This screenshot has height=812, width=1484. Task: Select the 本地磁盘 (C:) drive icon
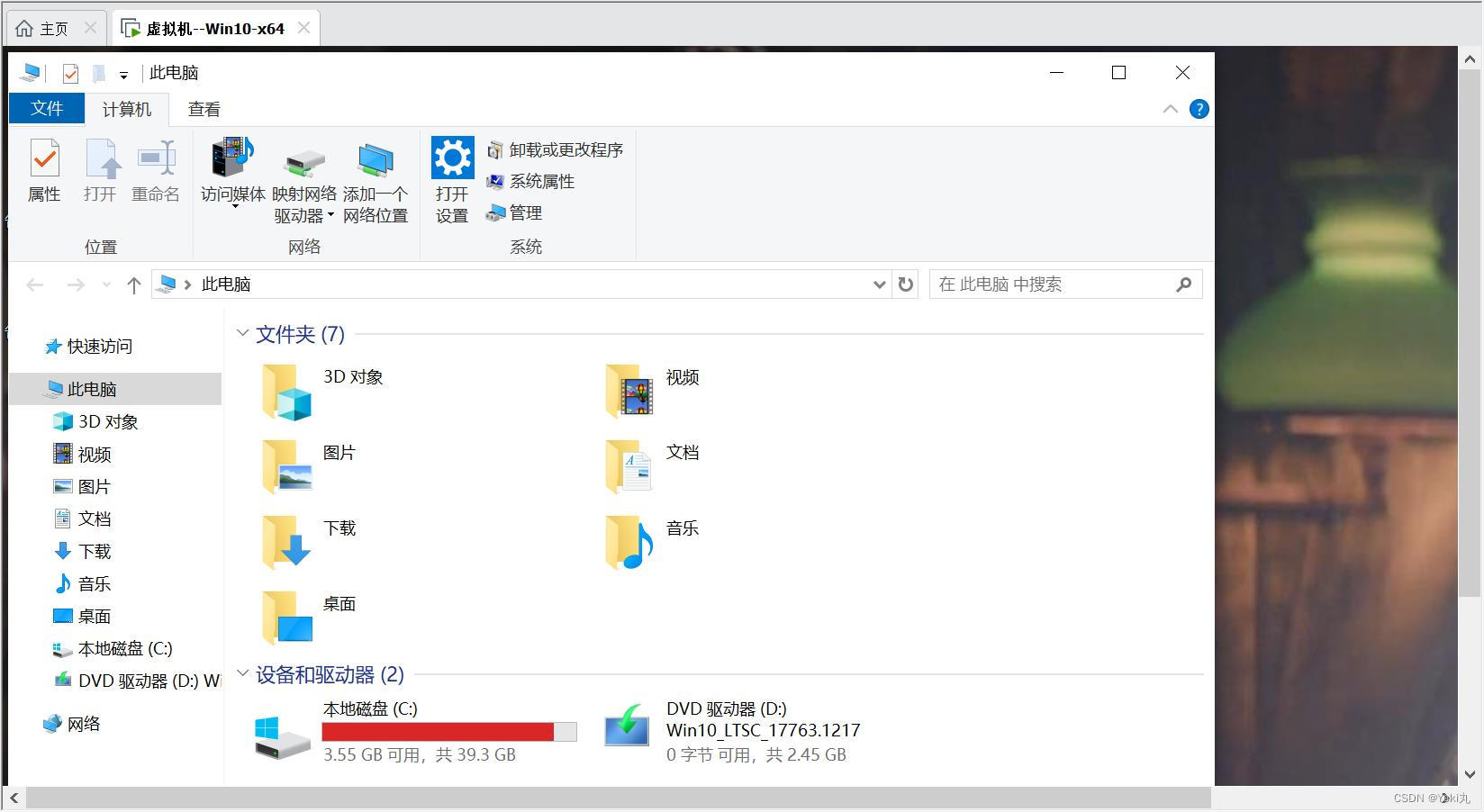pyautogui.click(x=283, y=736)
